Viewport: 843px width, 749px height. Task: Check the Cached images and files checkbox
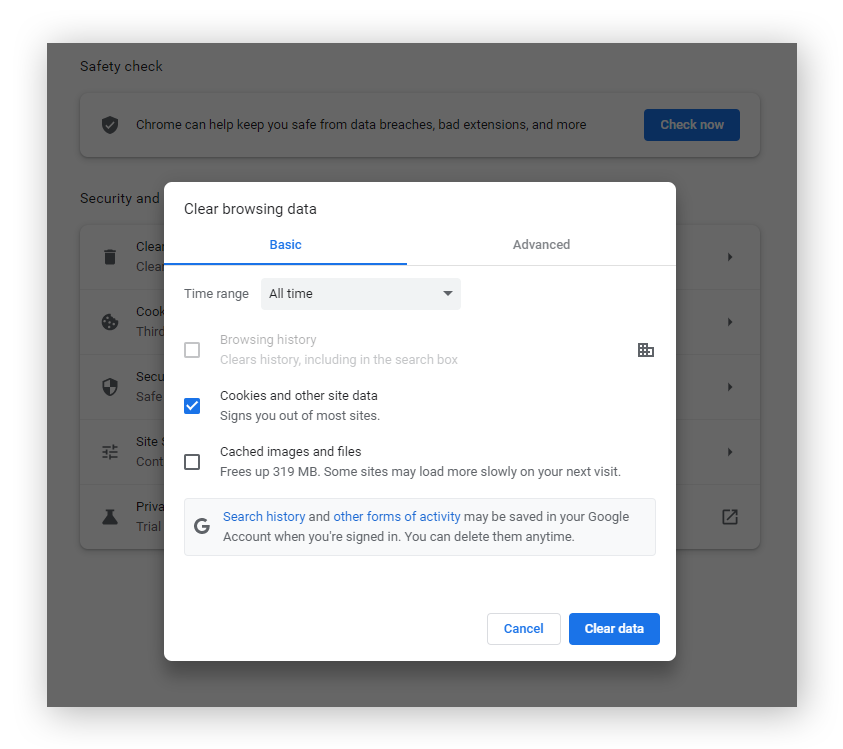point(192,462)
